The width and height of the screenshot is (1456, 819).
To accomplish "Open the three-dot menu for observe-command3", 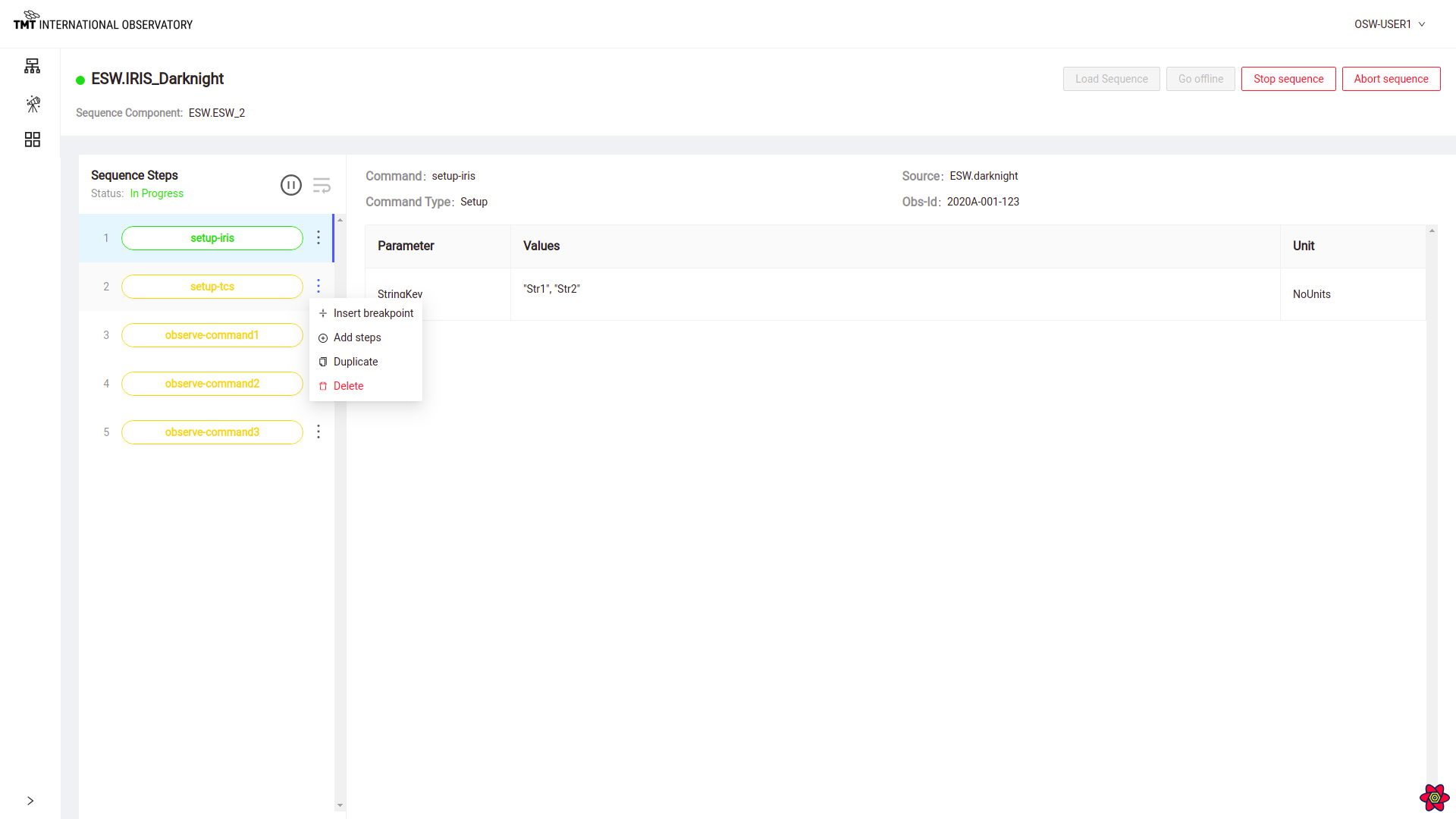I will point(318,432).
